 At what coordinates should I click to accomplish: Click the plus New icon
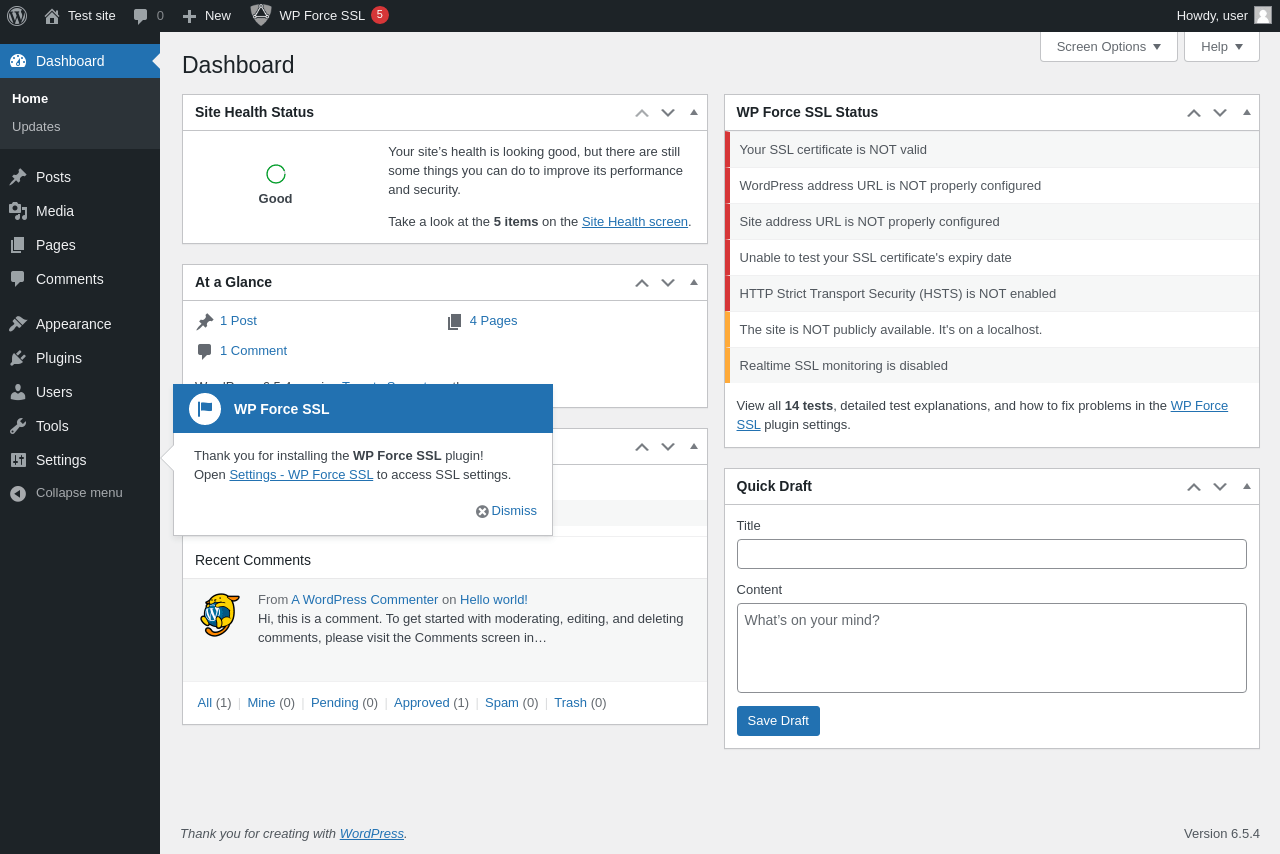pos(189,16)
